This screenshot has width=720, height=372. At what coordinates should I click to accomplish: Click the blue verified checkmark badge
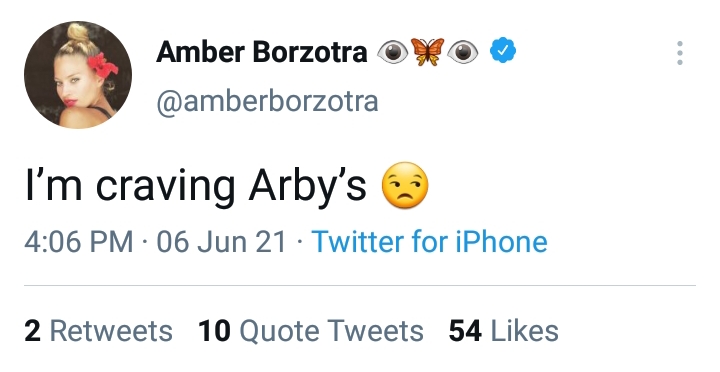click(503, 51)
